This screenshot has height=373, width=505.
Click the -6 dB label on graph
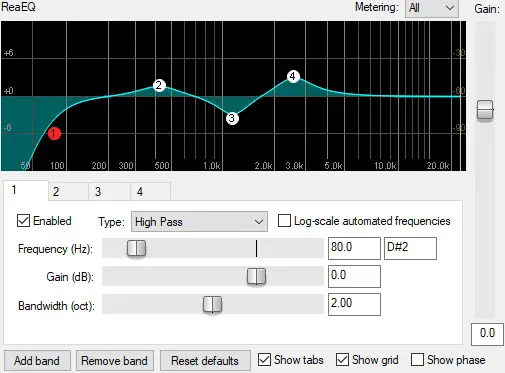coord(7,128)
